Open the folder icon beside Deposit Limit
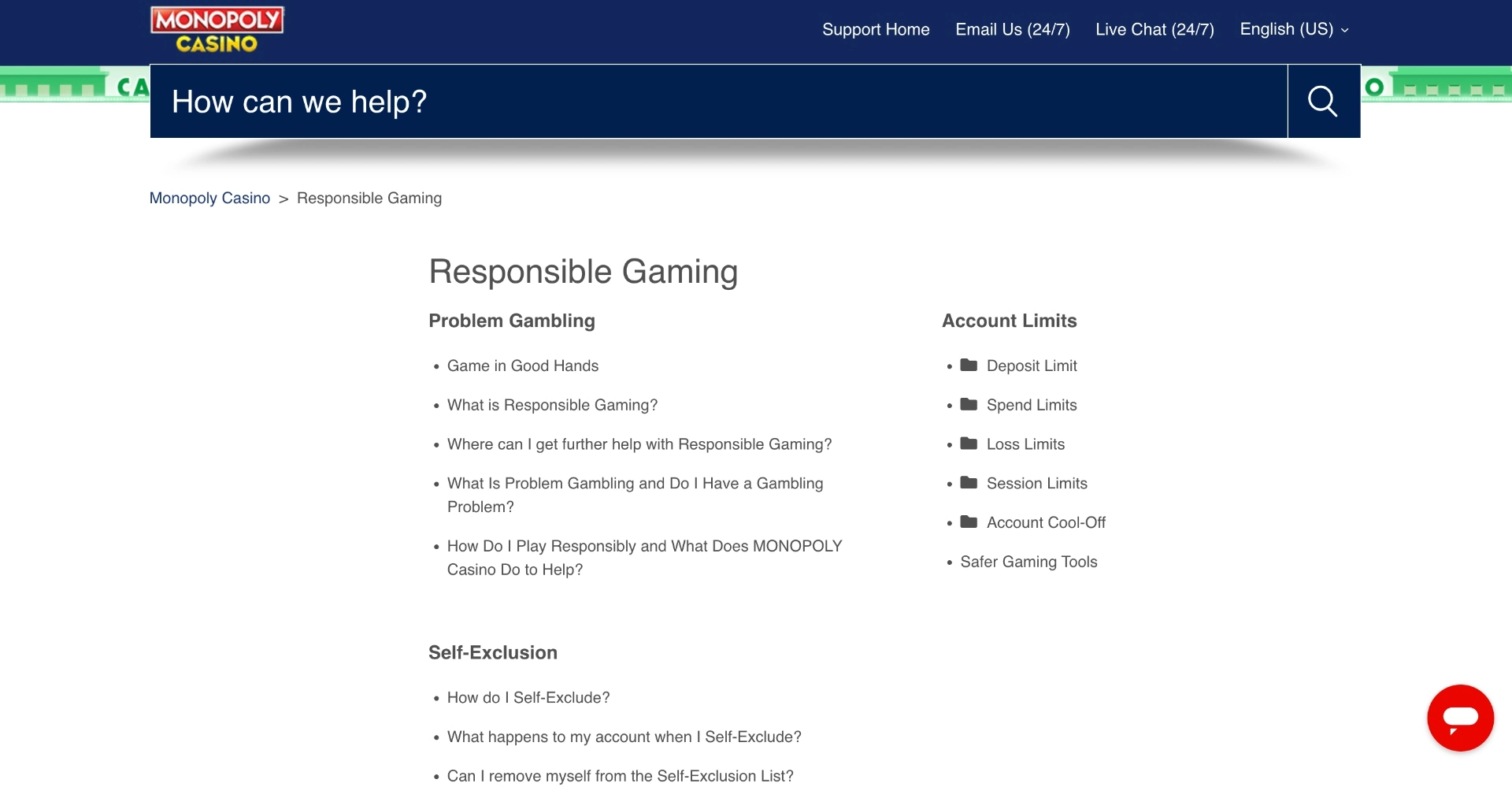 coord(969,365)
